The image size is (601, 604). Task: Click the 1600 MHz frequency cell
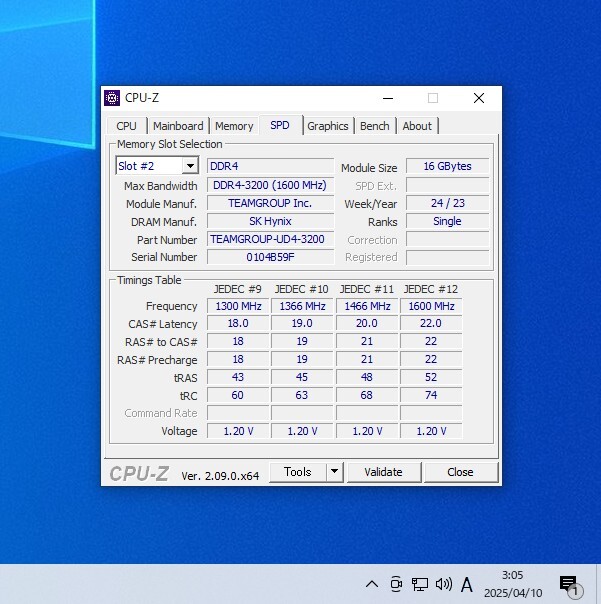[431, 306]
